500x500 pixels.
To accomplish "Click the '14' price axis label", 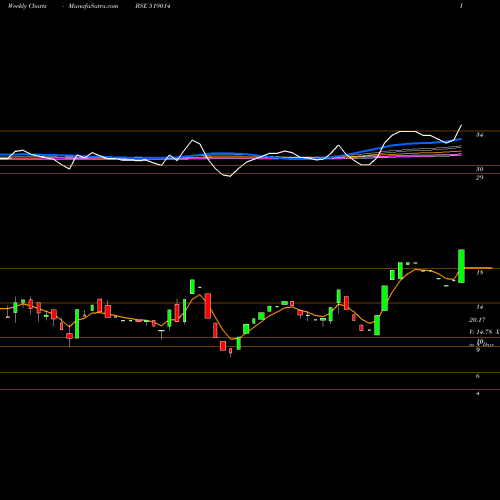I will 479,307.
